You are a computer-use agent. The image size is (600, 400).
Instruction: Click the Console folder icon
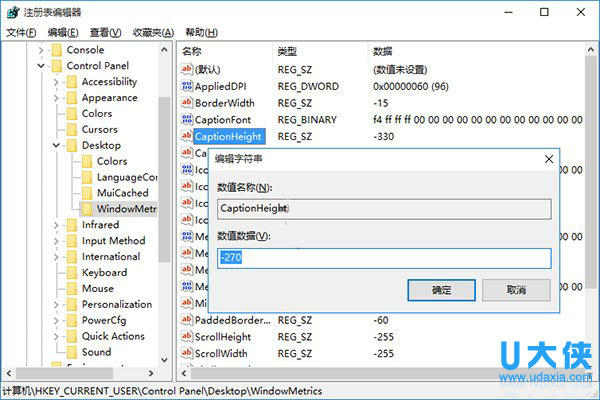coord(56,50)
